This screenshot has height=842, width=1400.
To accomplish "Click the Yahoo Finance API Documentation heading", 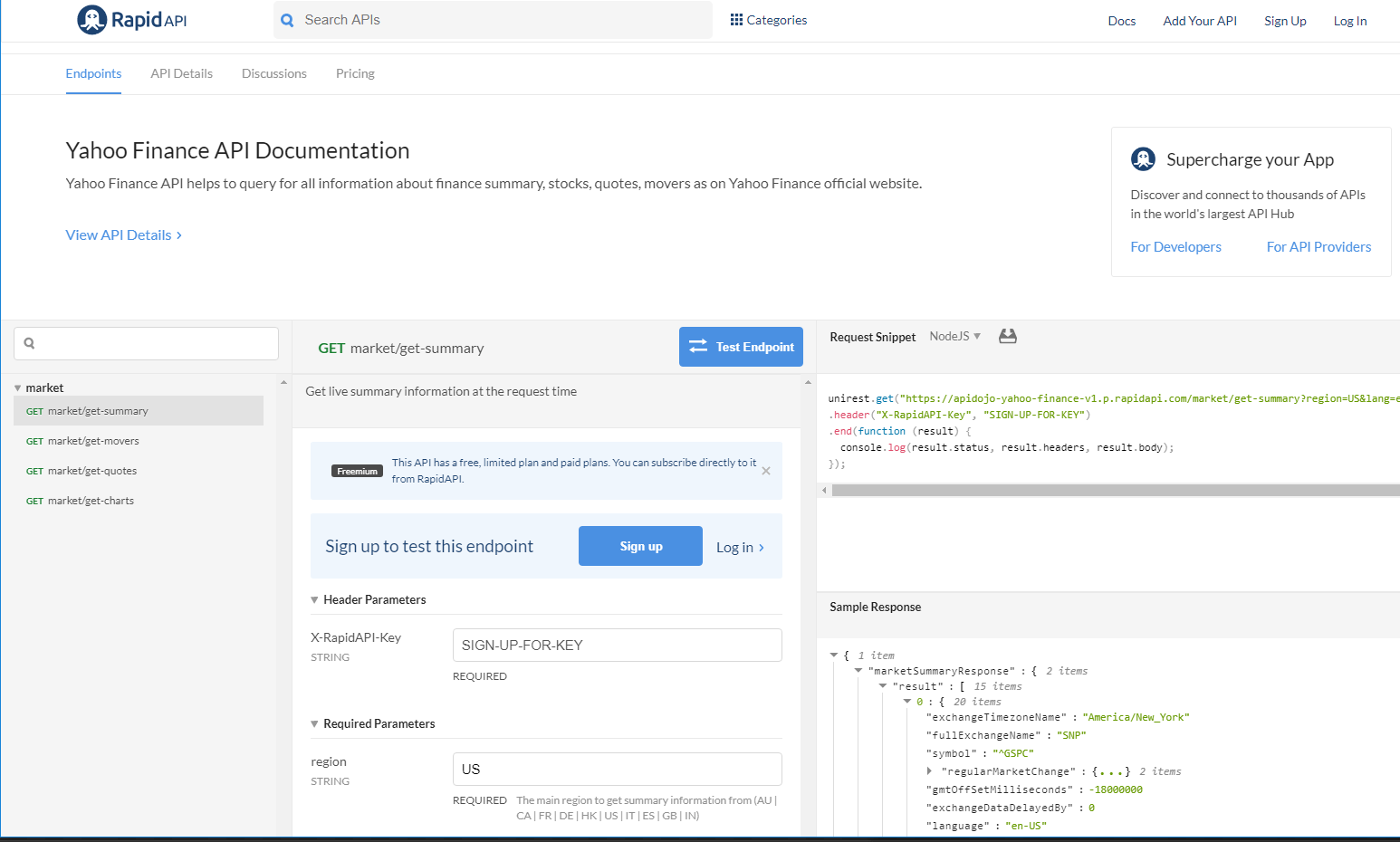I will (237, 150).
